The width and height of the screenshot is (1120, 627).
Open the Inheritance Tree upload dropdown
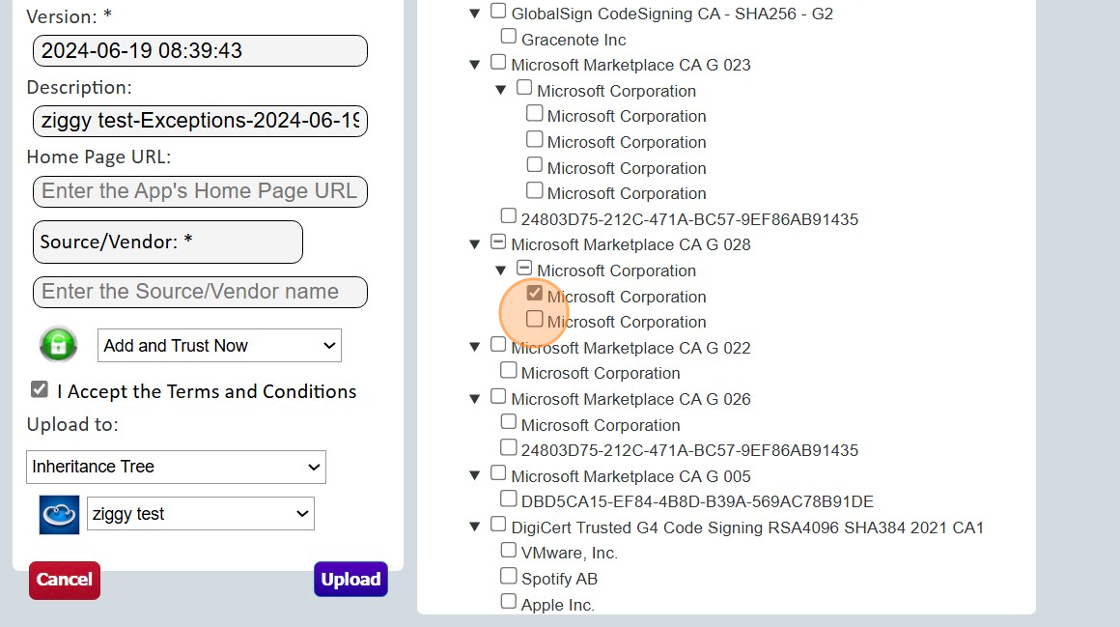coord(176,467)
